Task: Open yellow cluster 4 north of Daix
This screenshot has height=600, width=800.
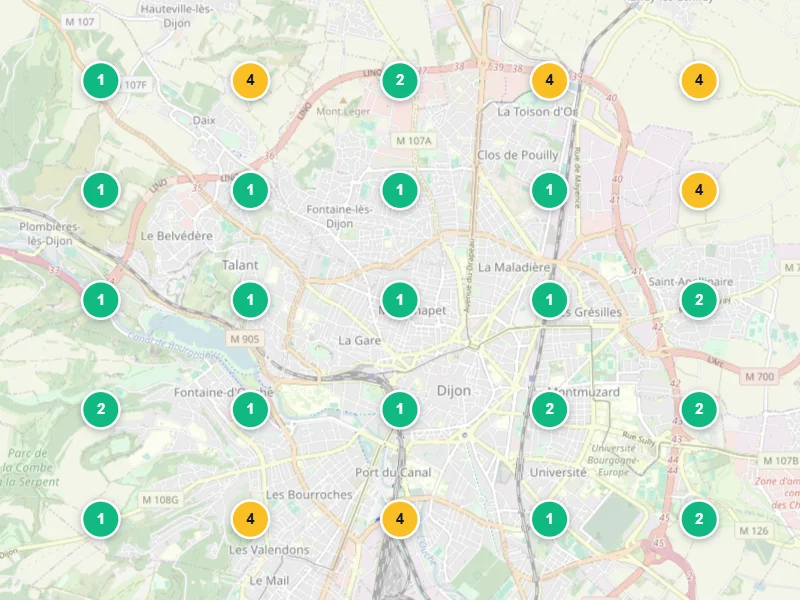Action: point(250,80)
